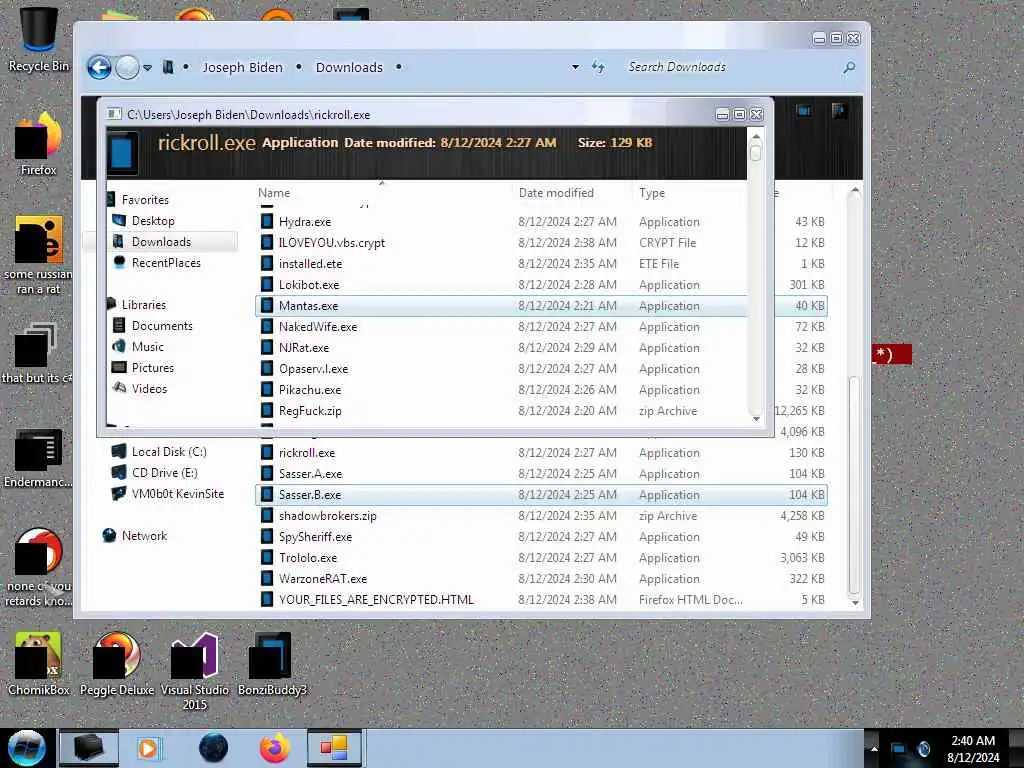Select the Trololo.exe file icon
The image size is (1024, 768).
266,558
